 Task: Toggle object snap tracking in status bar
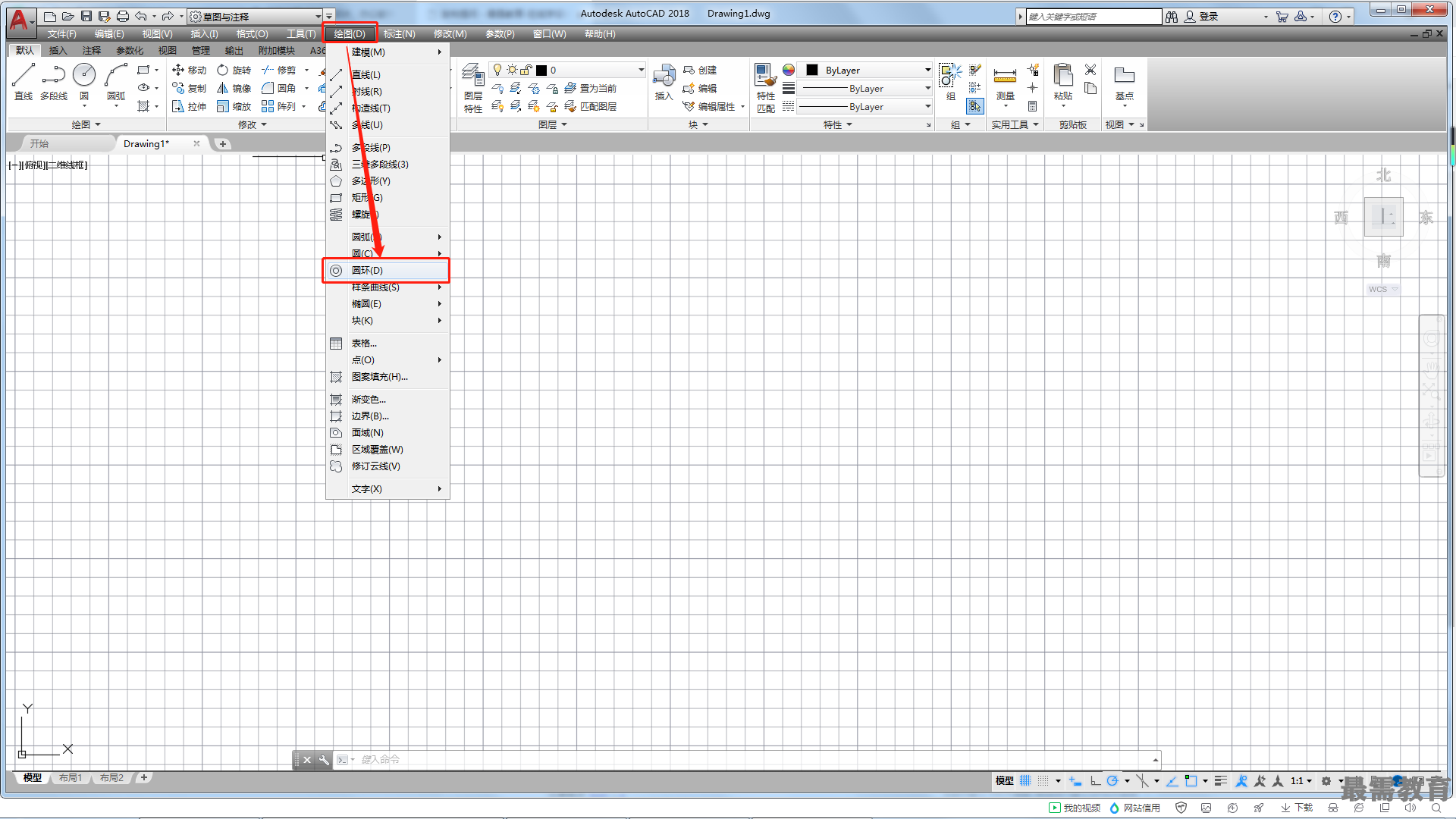pos(1172,780)
